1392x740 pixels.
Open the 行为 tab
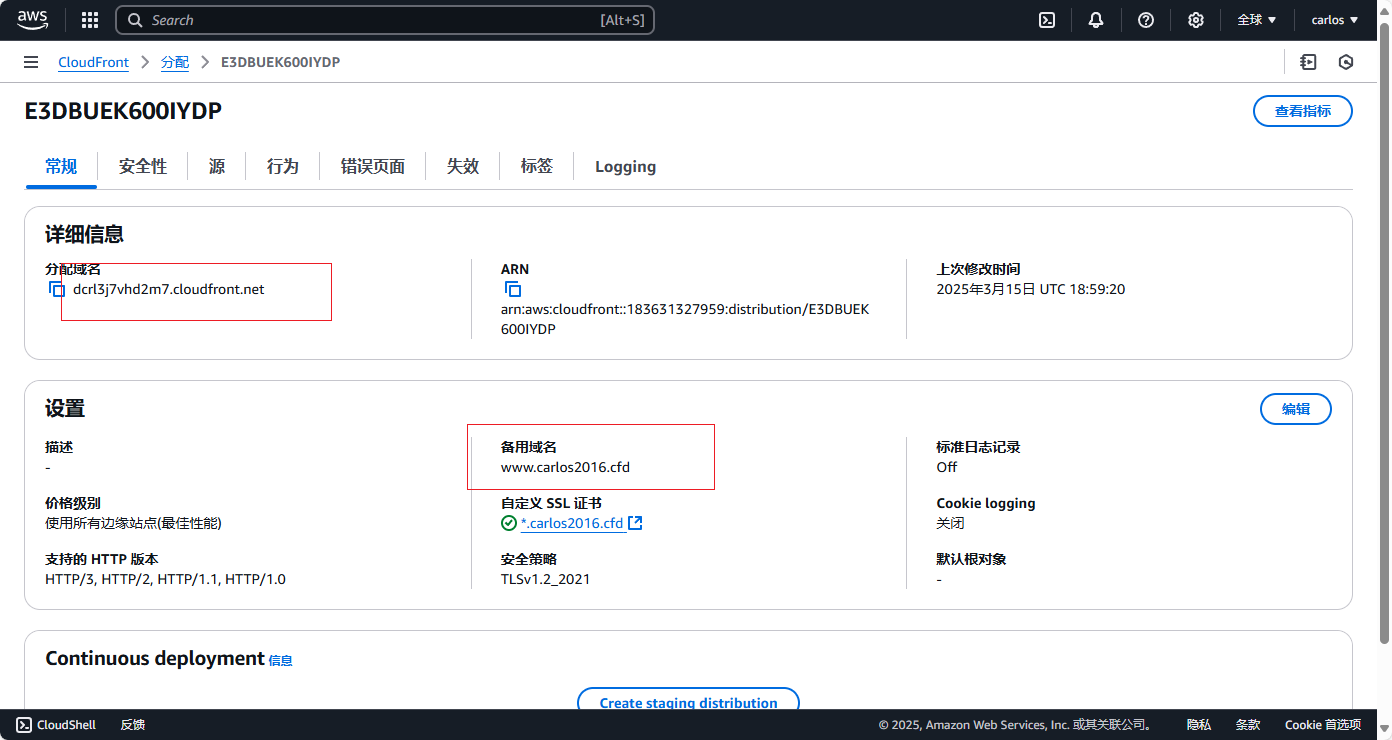[283, 167]
